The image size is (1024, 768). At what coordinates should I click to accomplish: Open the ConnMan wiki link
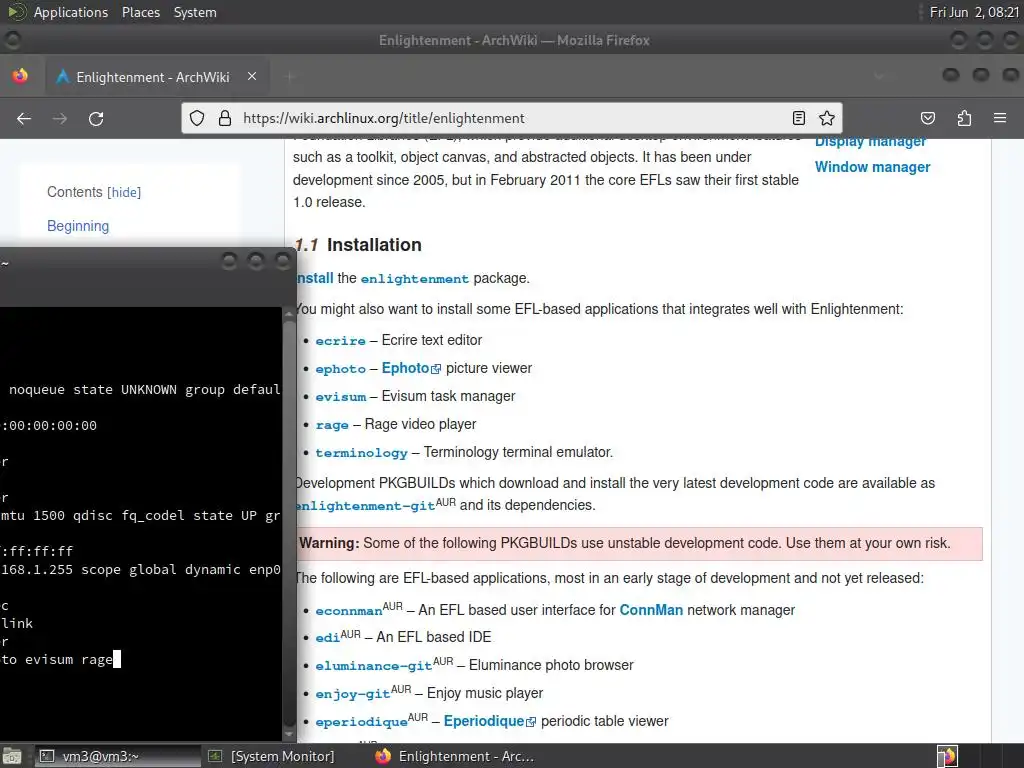tap(651, 610)
